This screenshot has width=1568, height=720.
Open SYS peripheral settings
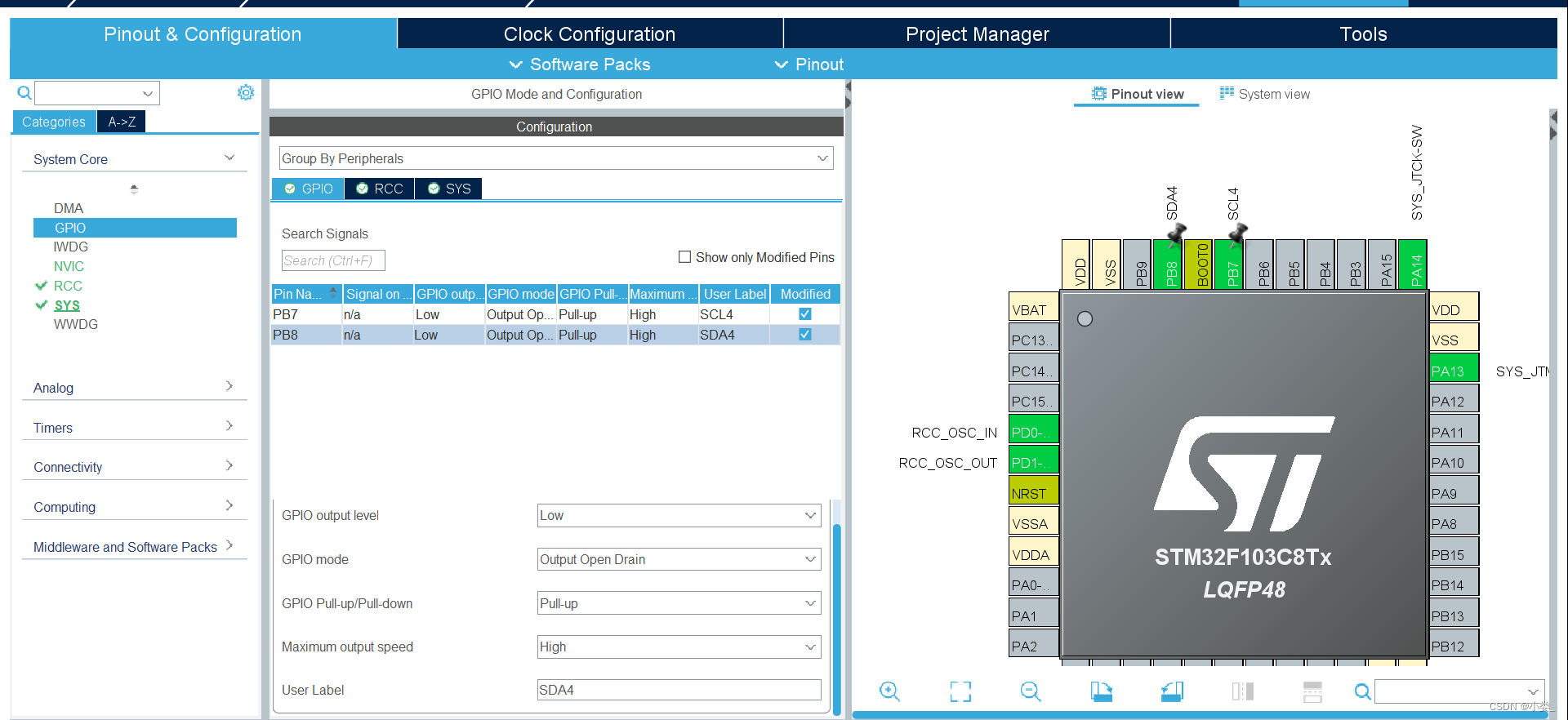pyautogui.click(x=67, y=305)
